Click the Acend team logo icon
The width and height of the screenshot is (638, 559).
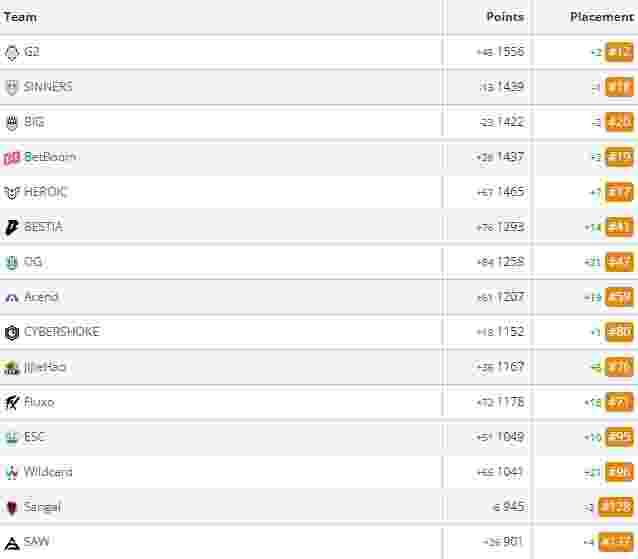tap(12, 297)
